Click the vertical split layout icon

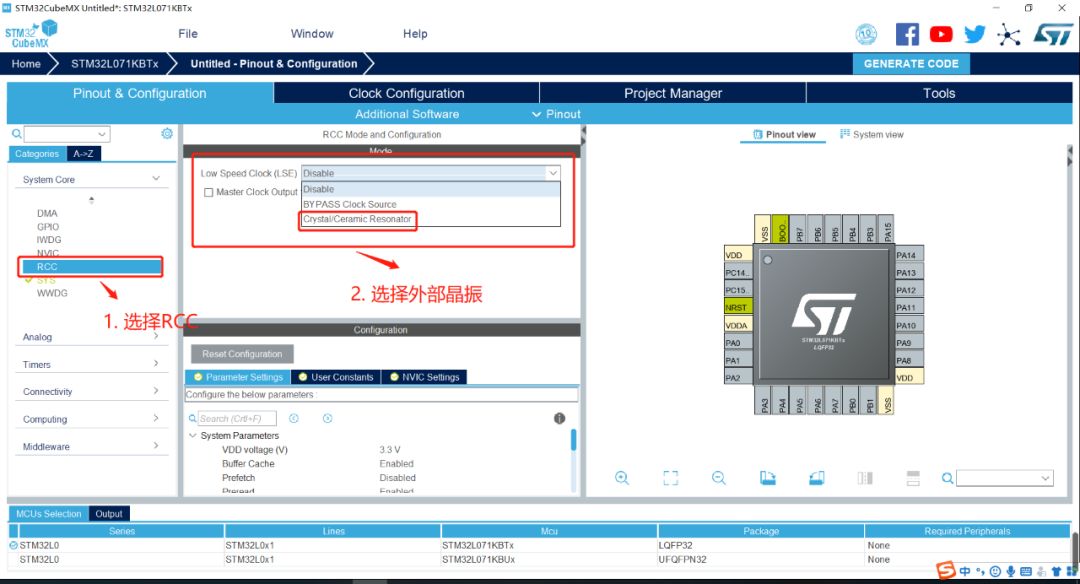click(x=865, y=478)
